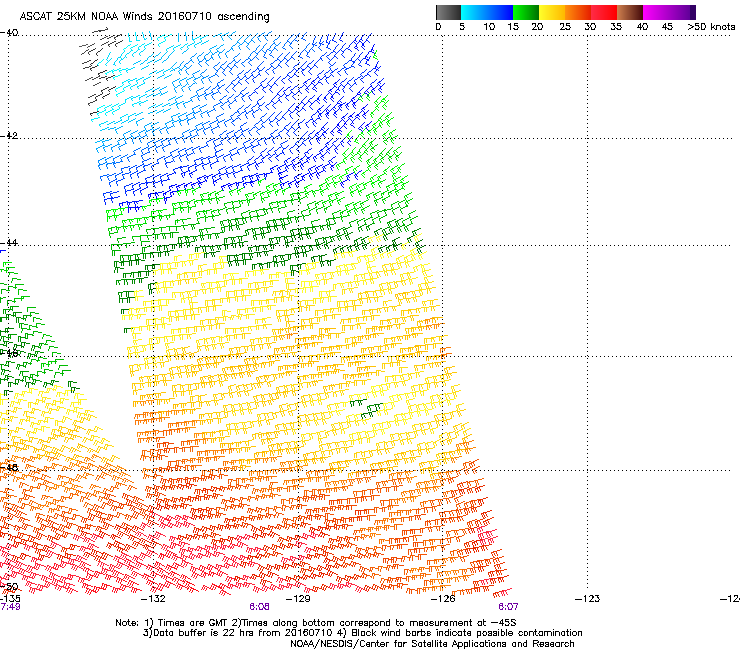
Task: Click the -42 latitude axis label
Action: point(9,135)
